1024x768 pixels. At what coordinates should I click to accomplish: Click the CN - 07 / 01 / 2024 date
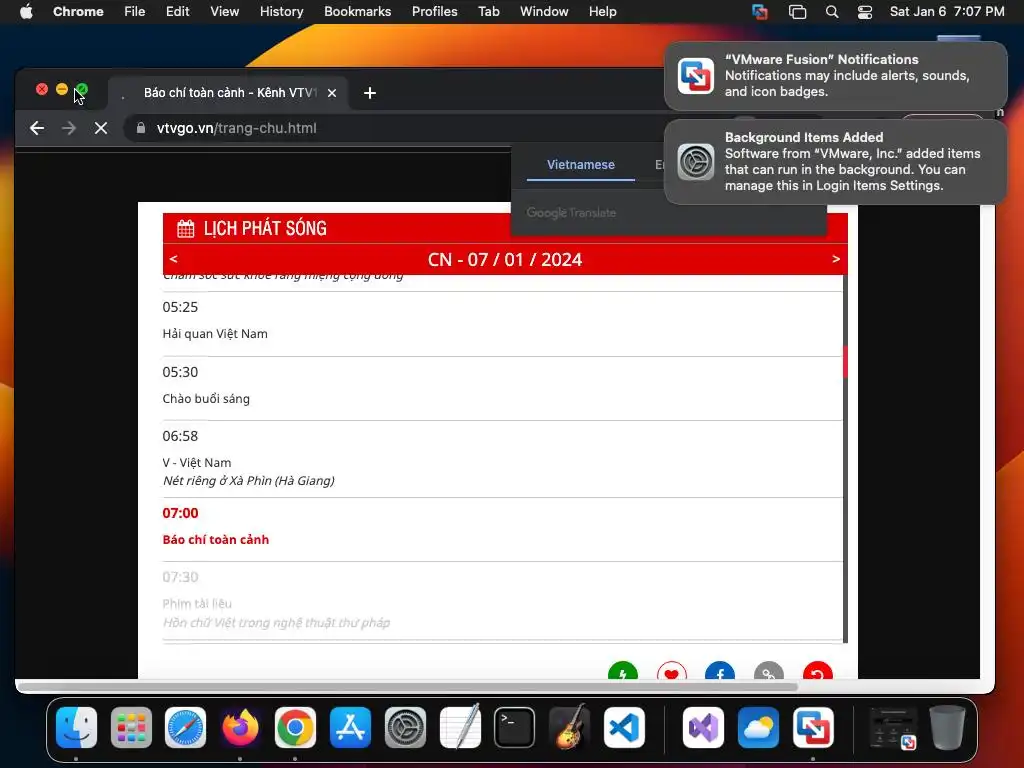[x=504, y=259]
